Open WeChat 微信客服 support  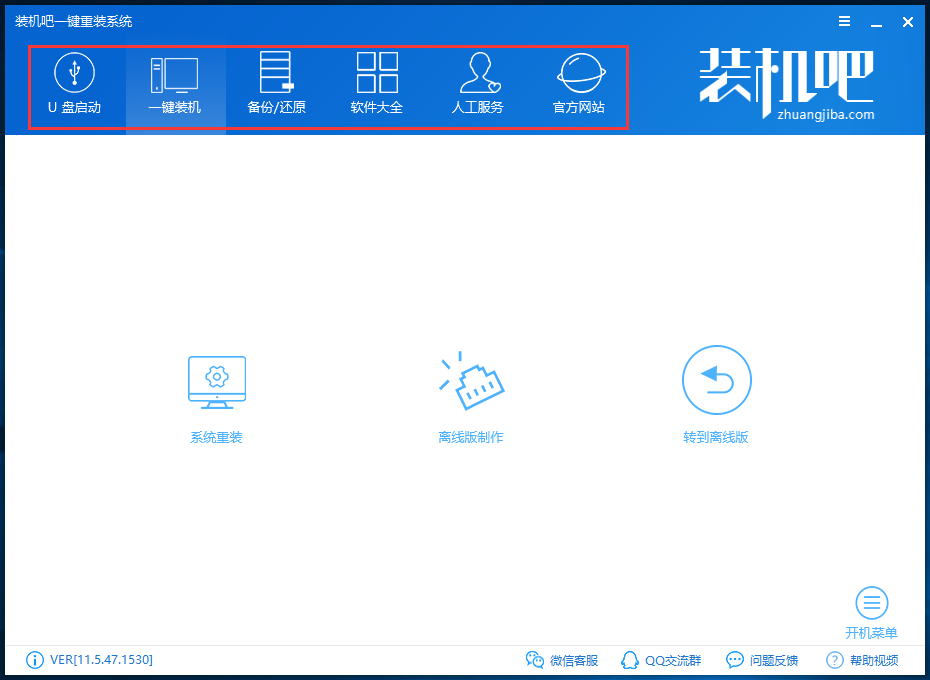click(x=565, y=660)
